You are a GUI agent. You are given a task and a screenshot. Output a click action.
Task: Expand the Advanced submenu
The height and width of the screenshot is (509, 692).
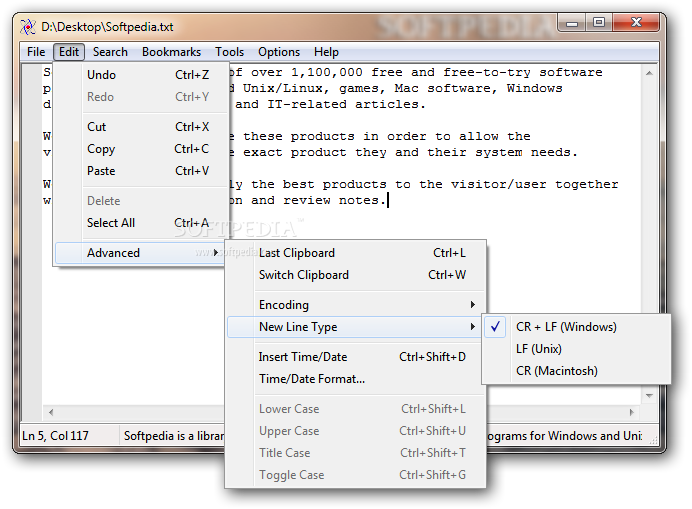pos(140,253)
